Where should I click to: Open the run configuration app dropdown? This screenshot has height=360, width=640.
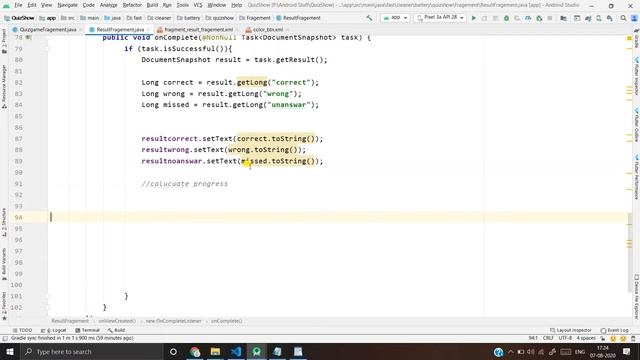tap(395, 18)
